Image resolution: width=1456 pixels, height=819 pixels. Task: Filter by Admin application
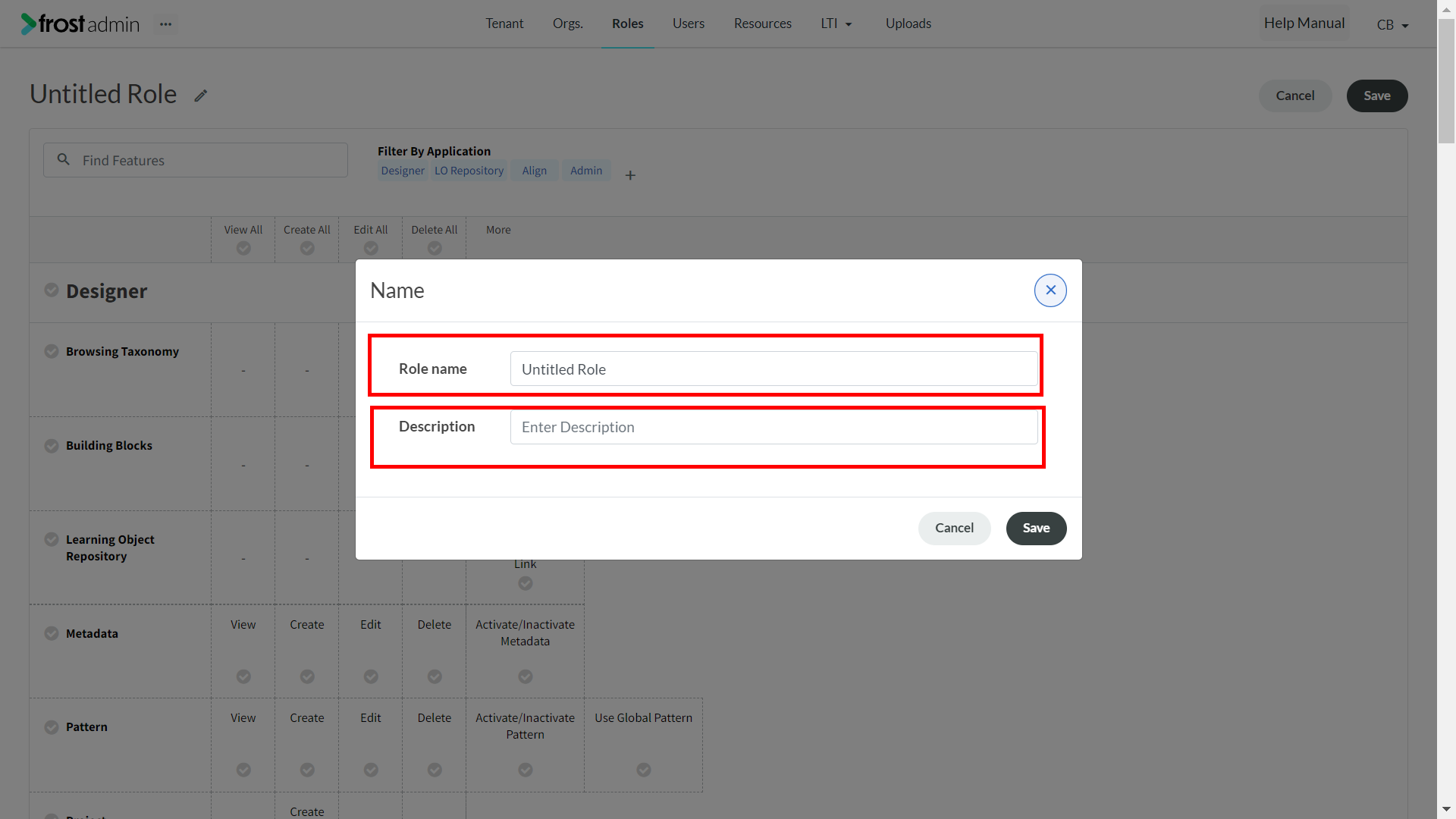[586, 171]
